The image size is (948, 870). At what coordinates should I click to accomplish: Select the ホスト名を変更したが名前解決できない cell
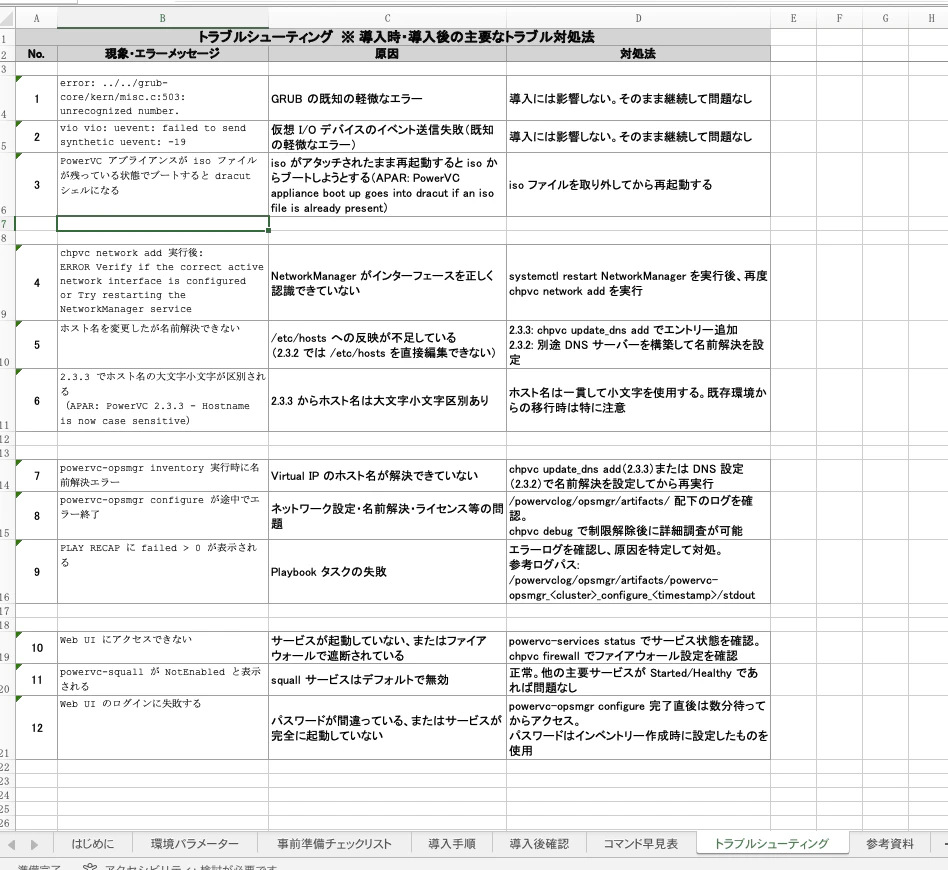click(x=163, y=345)
